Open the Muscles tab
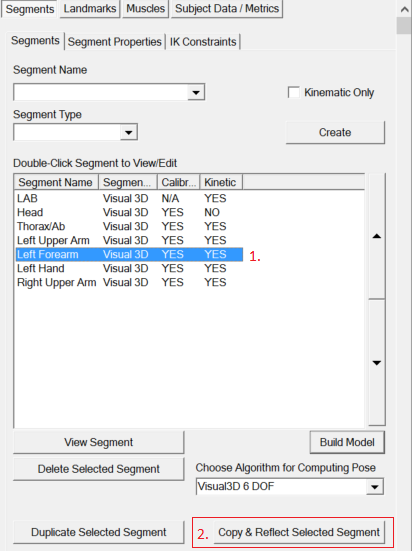 pos(146,8)
